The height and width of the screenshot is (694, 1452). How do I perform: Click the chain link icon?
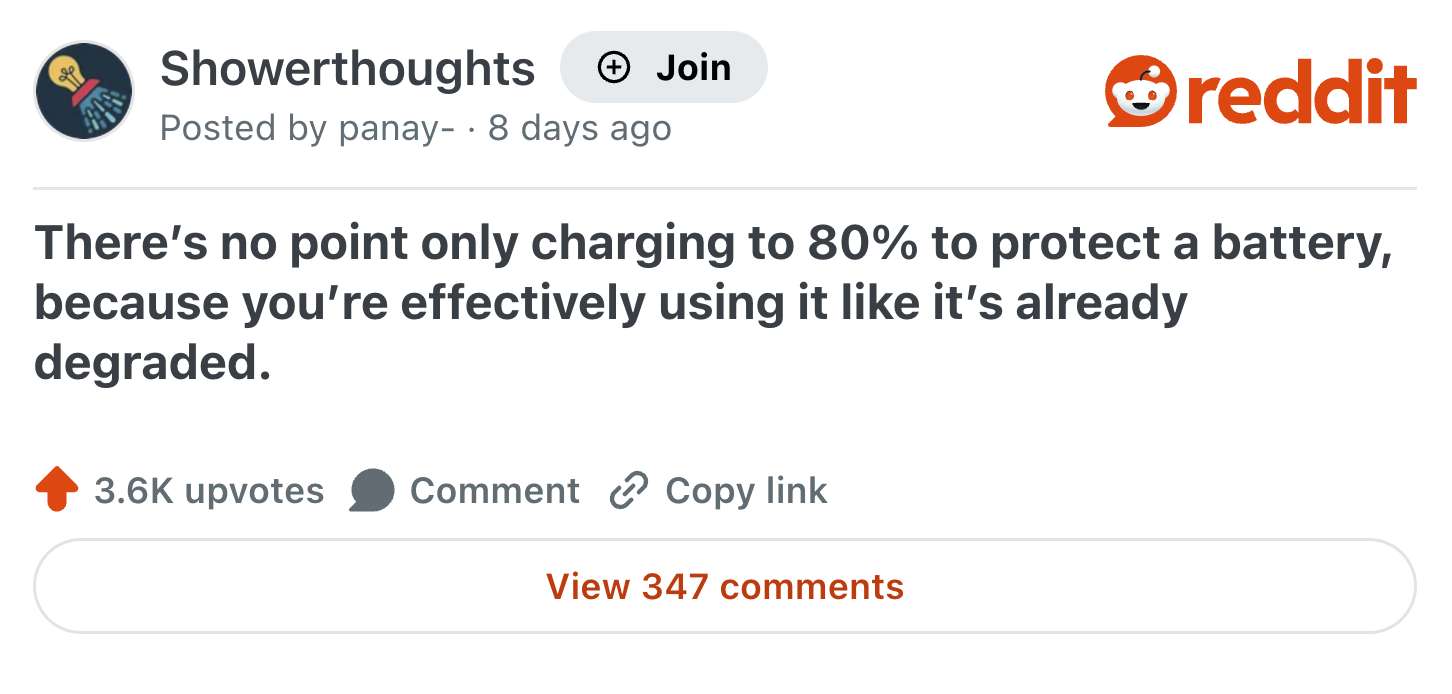(x=630, y=491)
